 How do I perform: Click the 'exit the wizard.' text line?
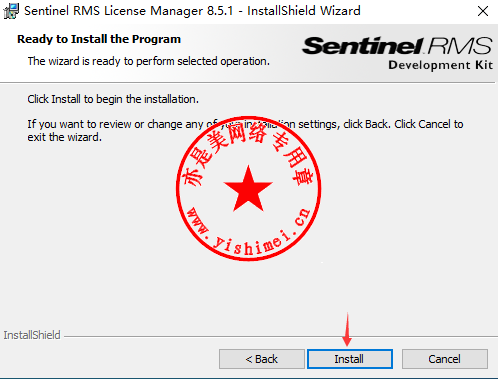click(x=65, y=137)
